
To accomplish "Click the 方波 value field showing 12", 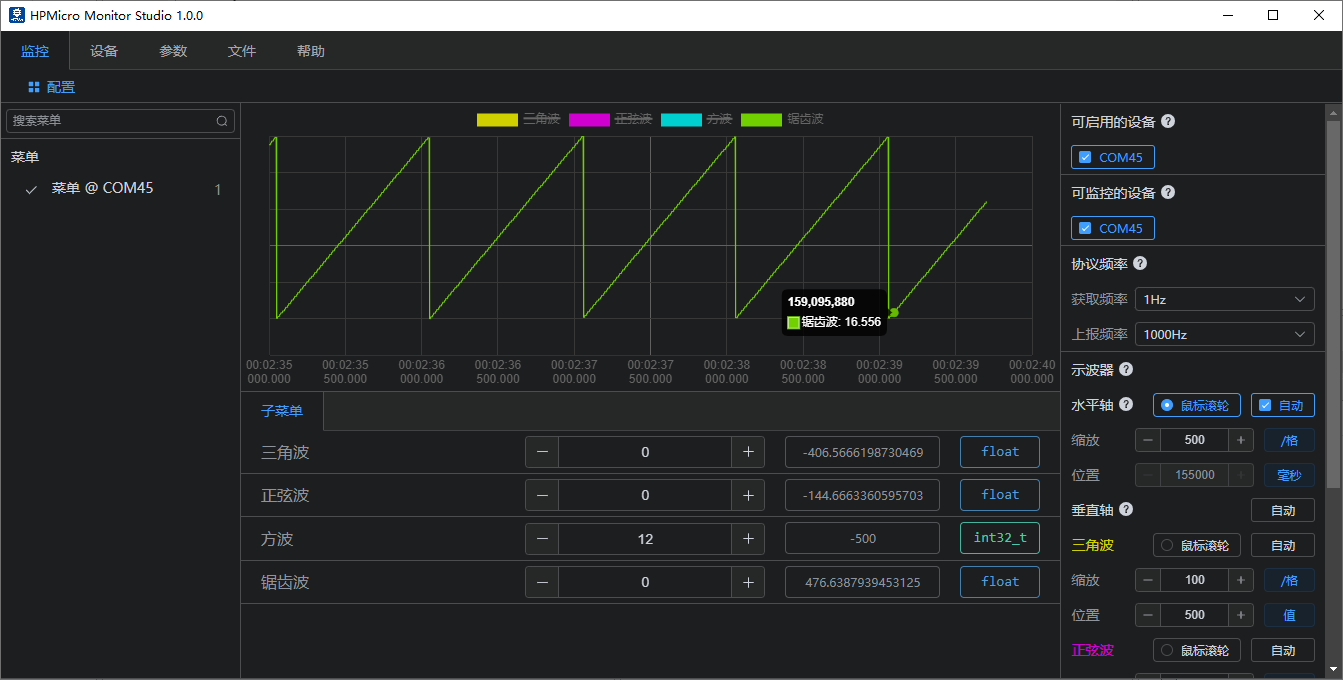I will [645, 539].
